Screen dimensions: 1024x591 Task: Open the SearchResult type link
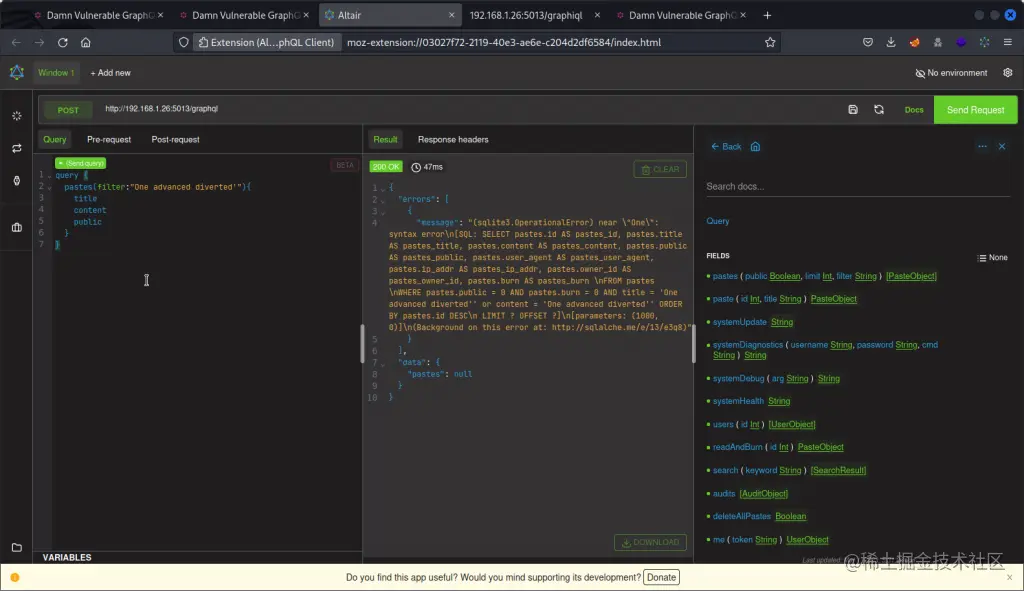coord(839,470)
